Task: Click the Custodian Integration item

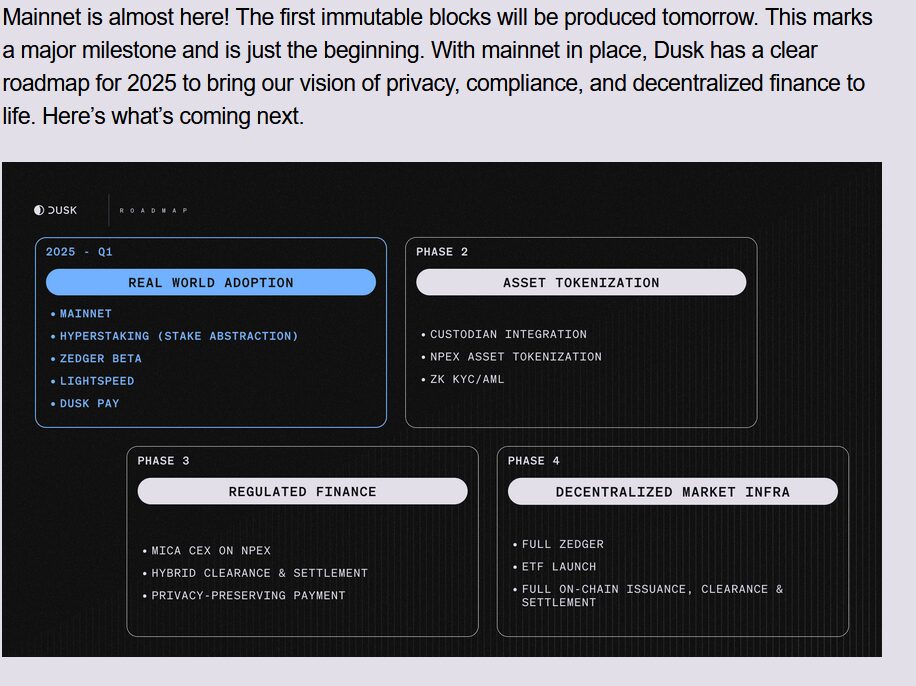Action: [508, 335]
